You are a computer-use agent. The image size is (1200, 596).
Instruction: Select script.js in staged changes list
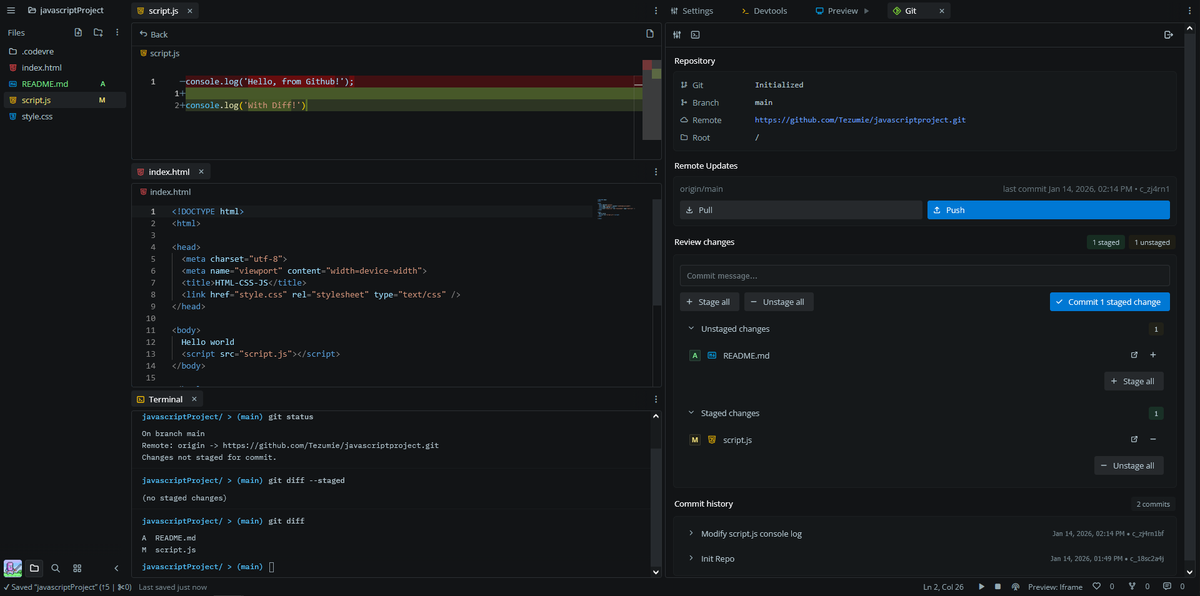[737, 440]
